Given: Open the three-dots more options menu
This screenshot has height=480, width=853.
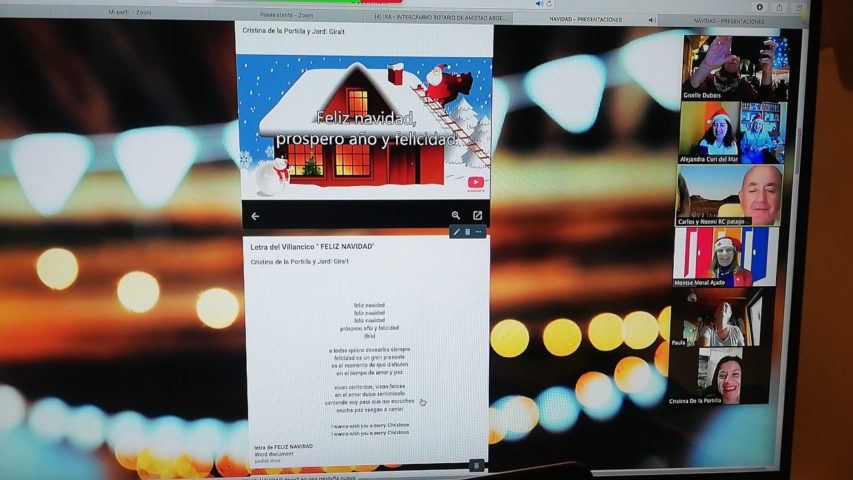Looking at the screenshot, I should coord(478,232).
